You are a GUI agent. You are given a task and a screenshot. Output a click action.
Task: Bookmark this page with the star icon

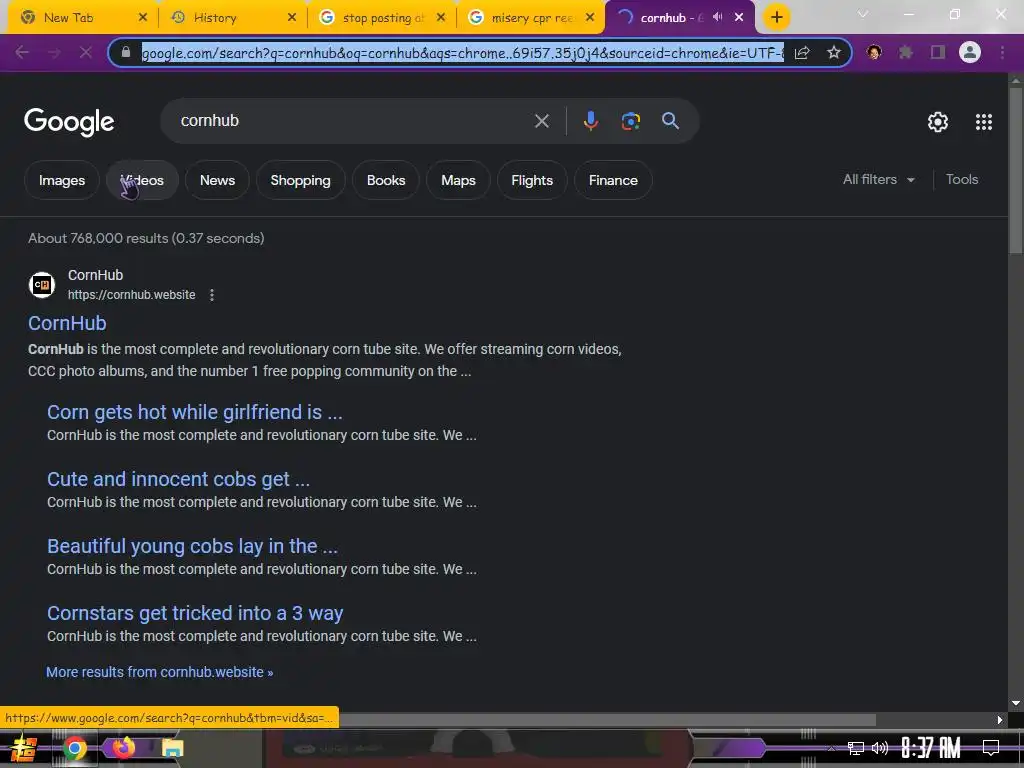coord(833,53)
